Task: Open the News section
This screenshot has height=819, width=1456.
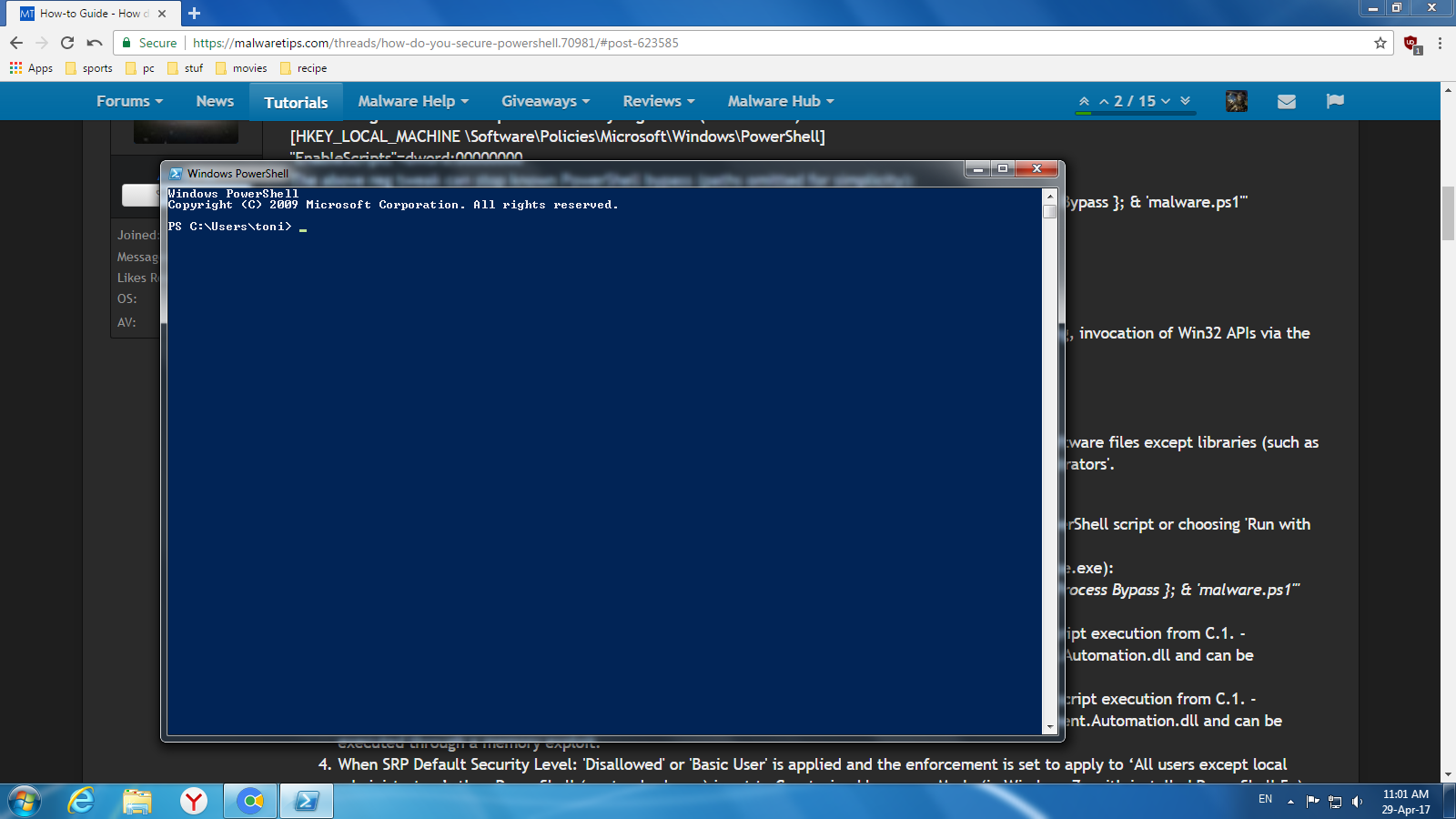Action: click(x=215, y=101)
